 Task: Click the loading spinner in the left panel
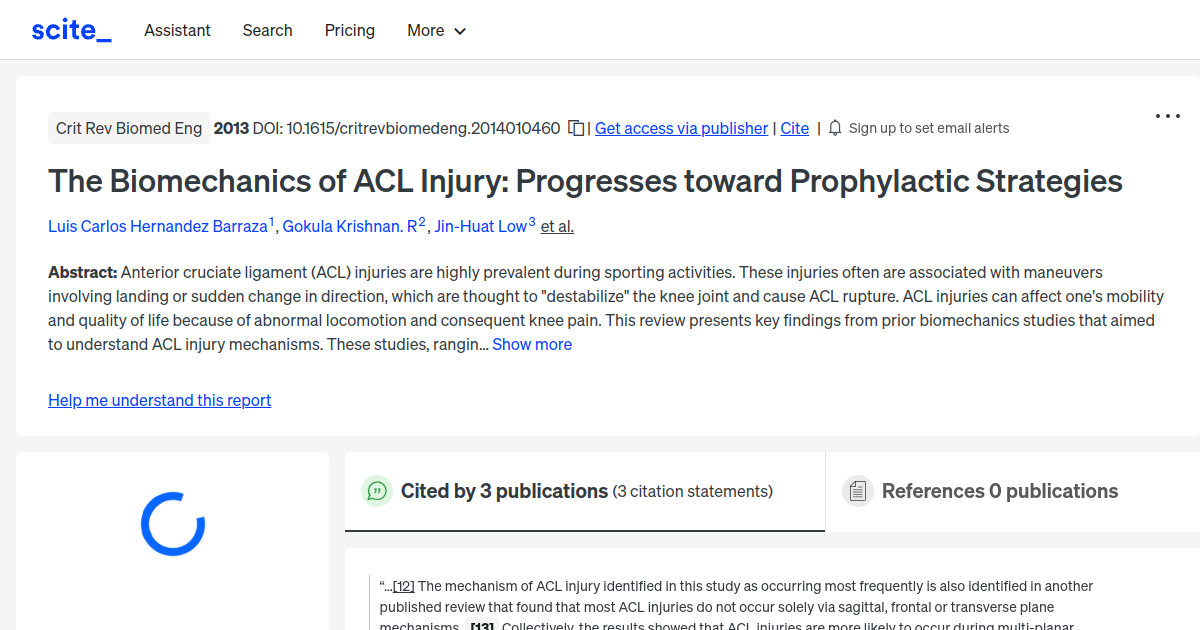coord(172,522)
